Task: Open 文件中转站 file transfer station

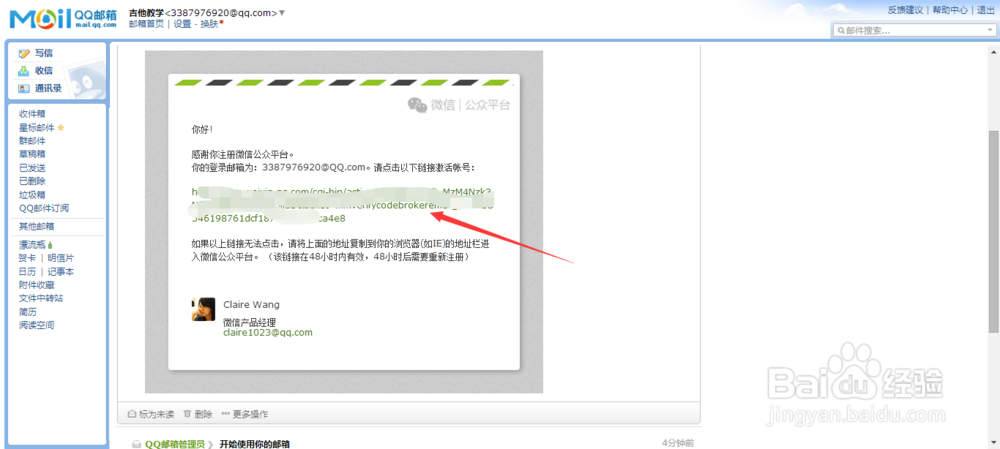Action: tap(41, 298)
